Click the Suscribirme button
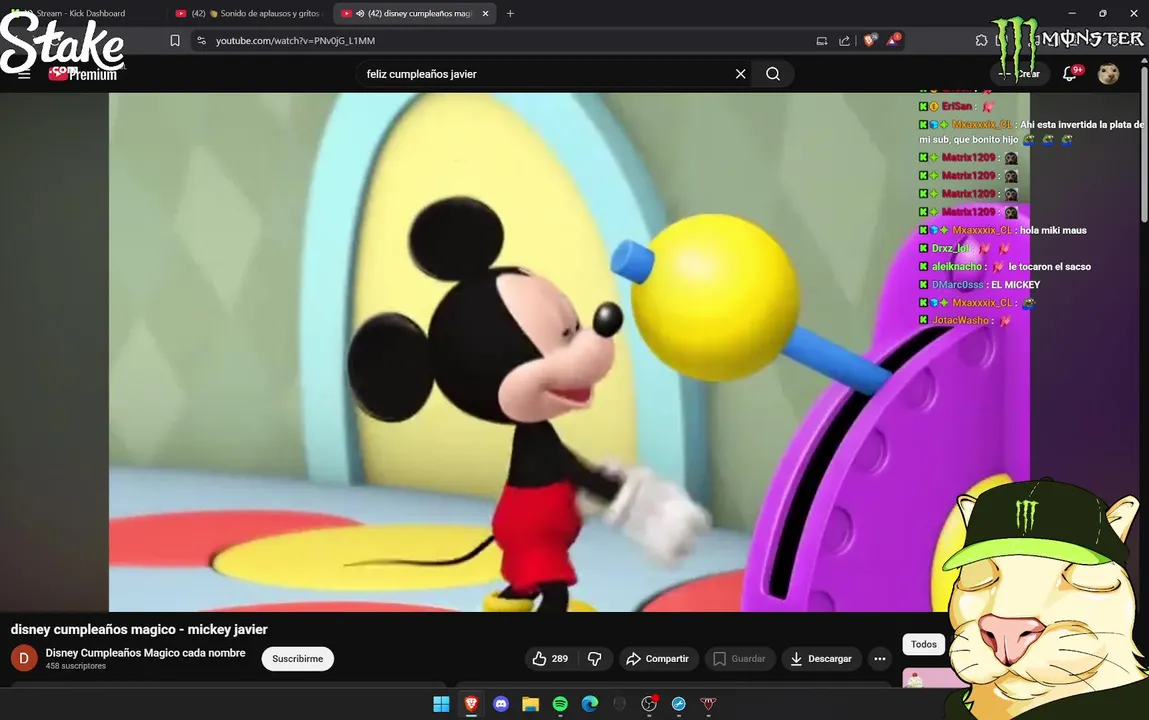Image resolution: width=1149 pixels, height=720 pixels. point(298,658)
